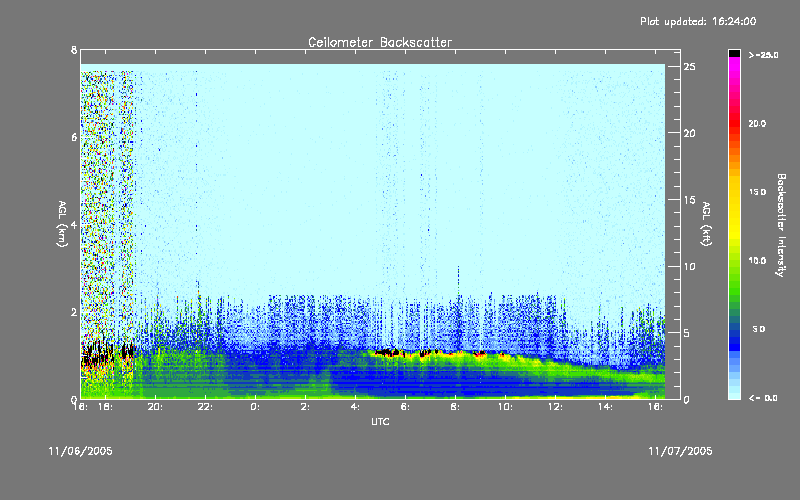Click the "5" tick on kft axis

pos(687,333)
